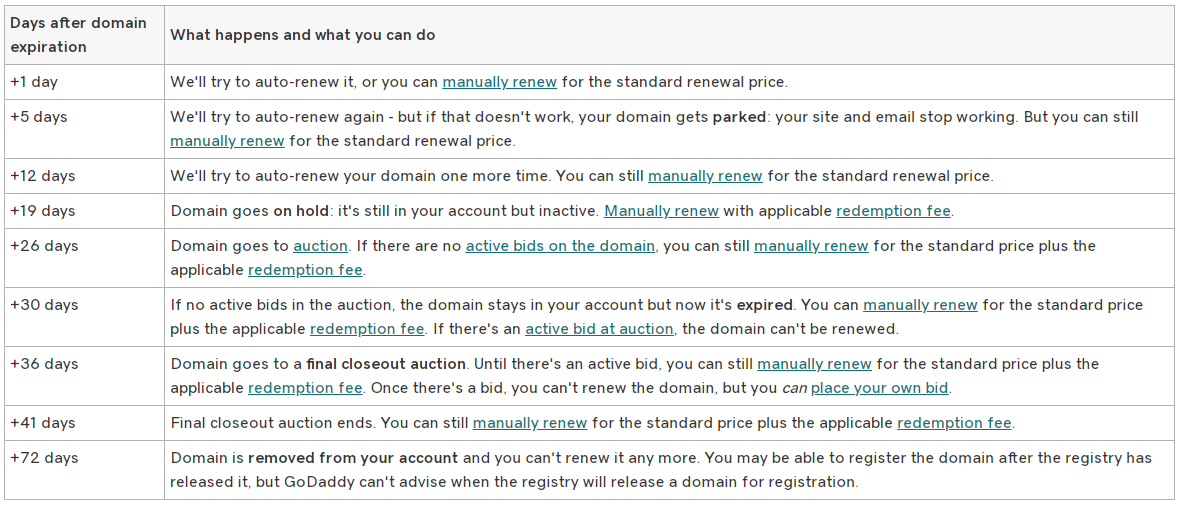Select the '+19 days' cell
The width and height of the screenshot is (1181, 507).
click(x=84, y=212)
